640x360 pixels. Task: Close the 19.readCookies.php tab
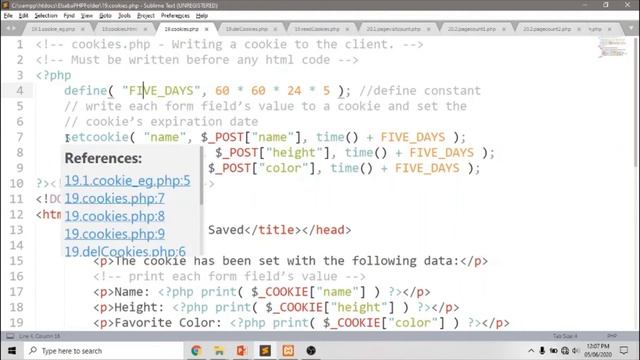point(347,29)
